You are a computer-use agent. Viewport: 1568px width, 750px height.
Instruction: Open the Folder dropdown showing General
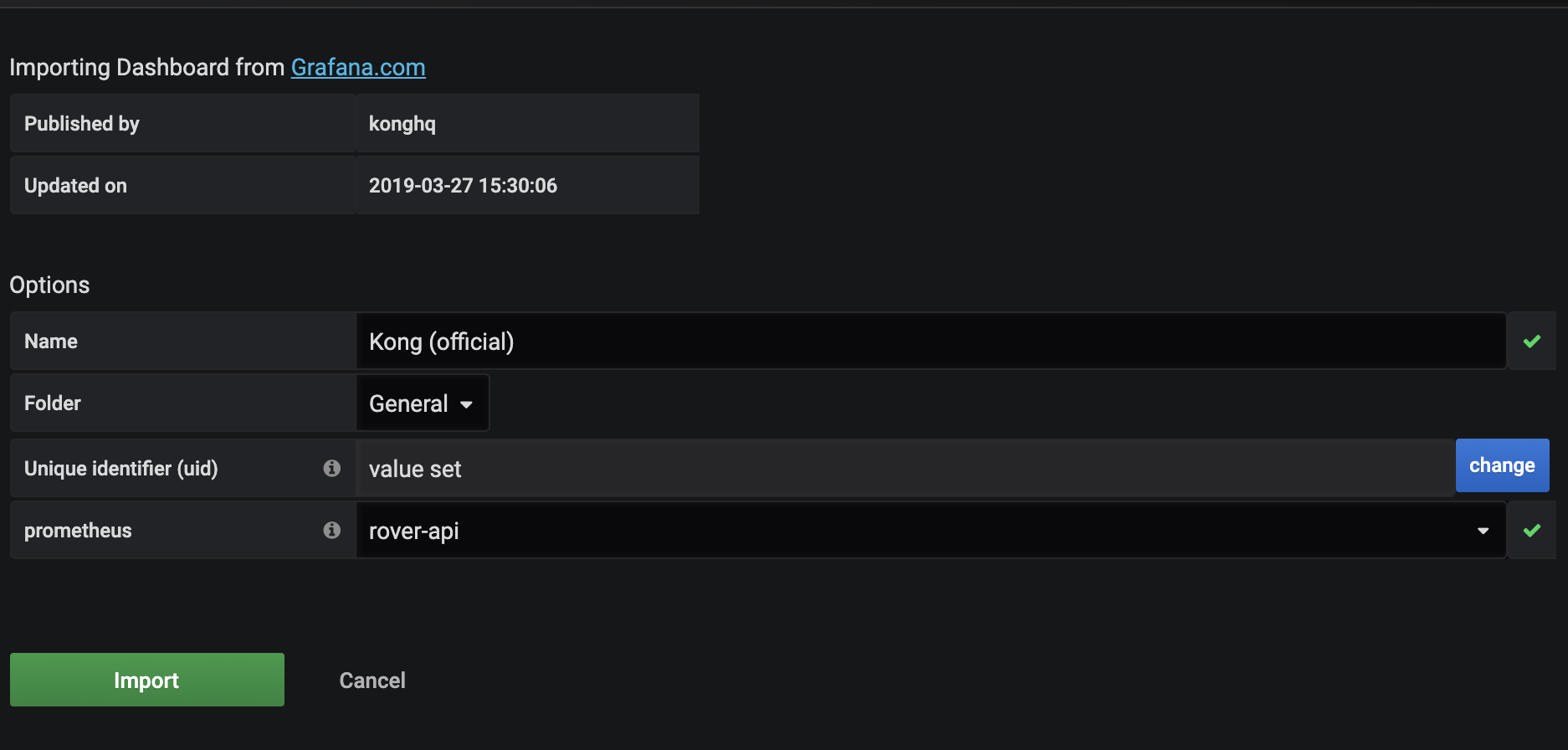pos(421,403)
